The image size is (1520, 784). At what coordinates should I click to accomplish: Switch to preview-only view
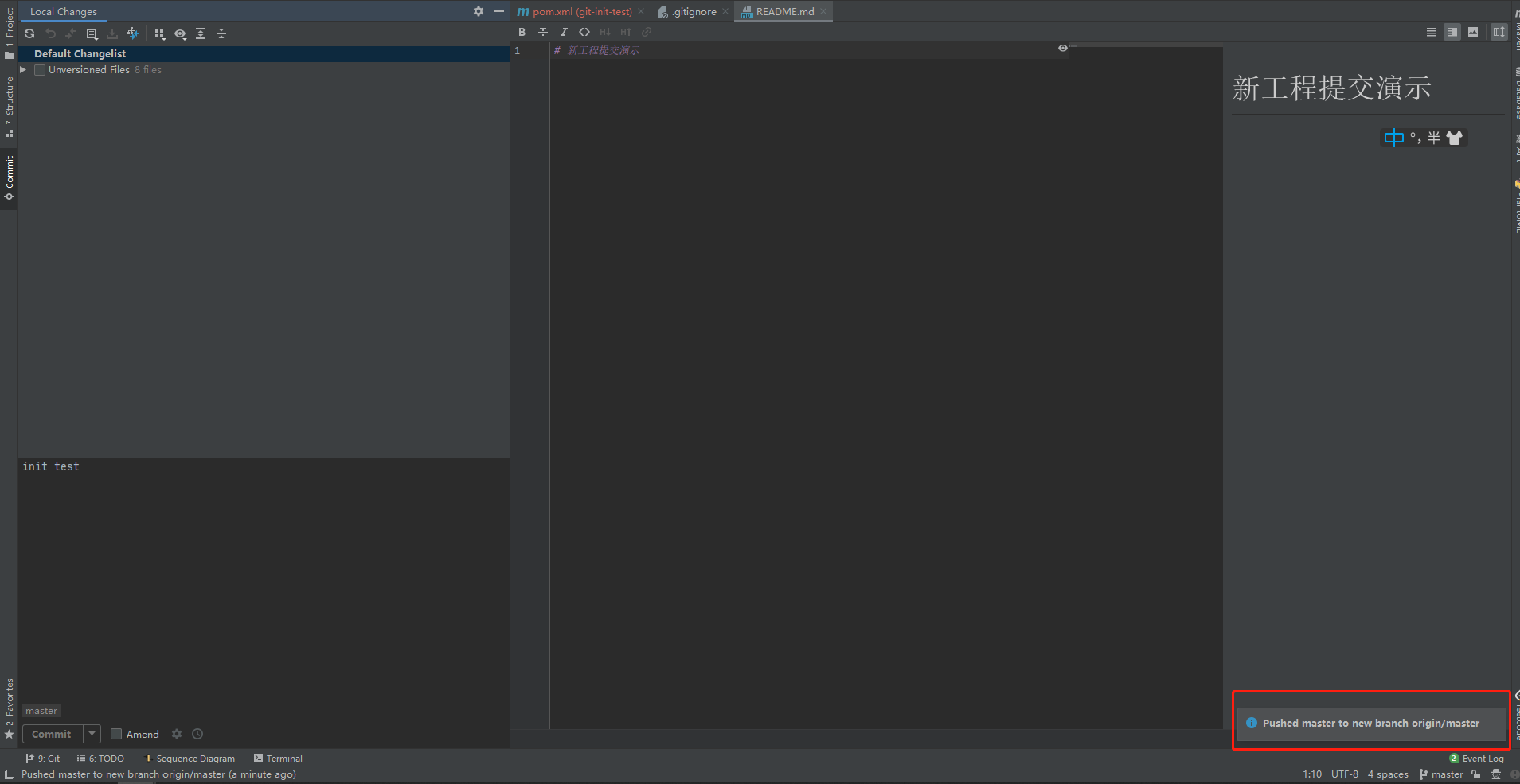coord(1473,32)
